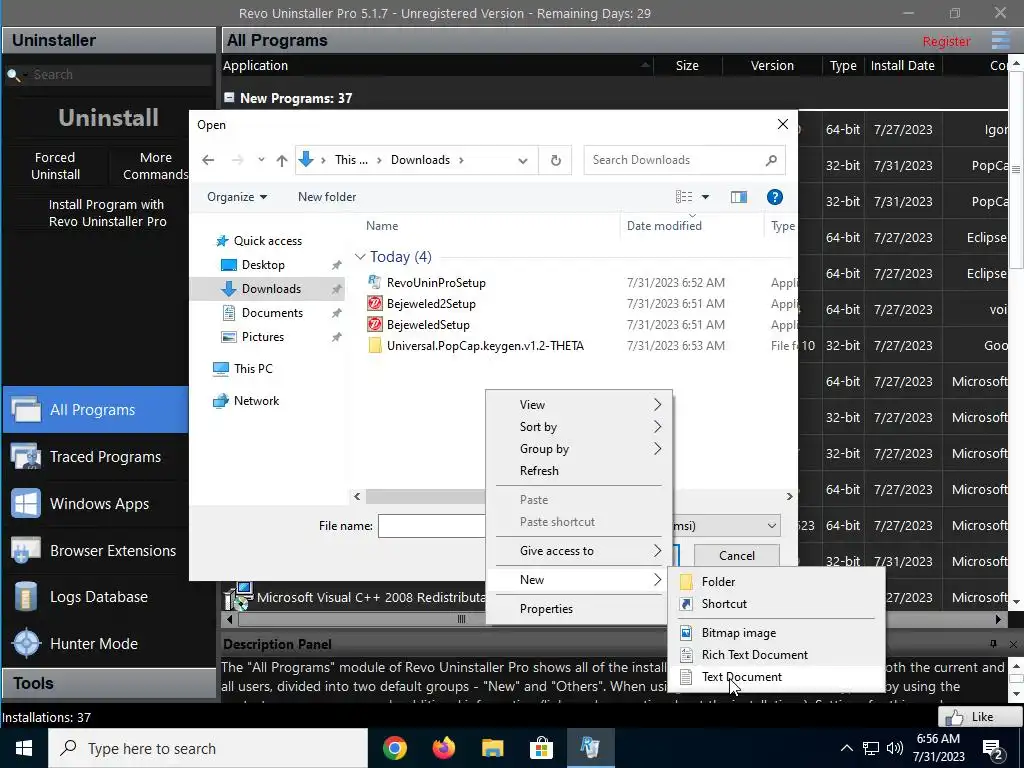The height and width of the screenshot is (768, 1024).
Task: Click the Search Downloads field
Action: coord(684,160)
